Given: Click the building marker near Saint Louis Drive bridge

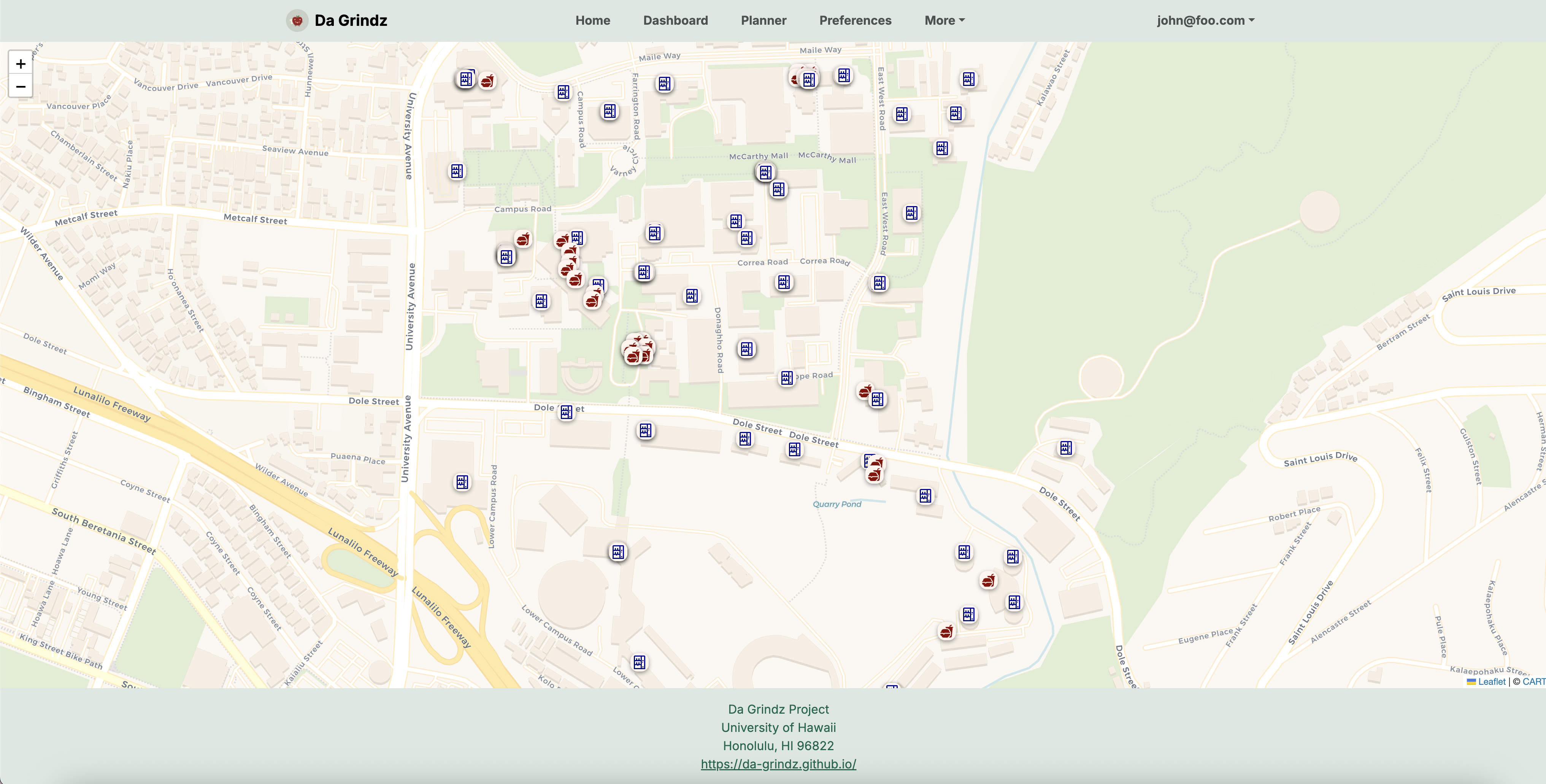Looking at the screenshot, I should pos(1066,448).
